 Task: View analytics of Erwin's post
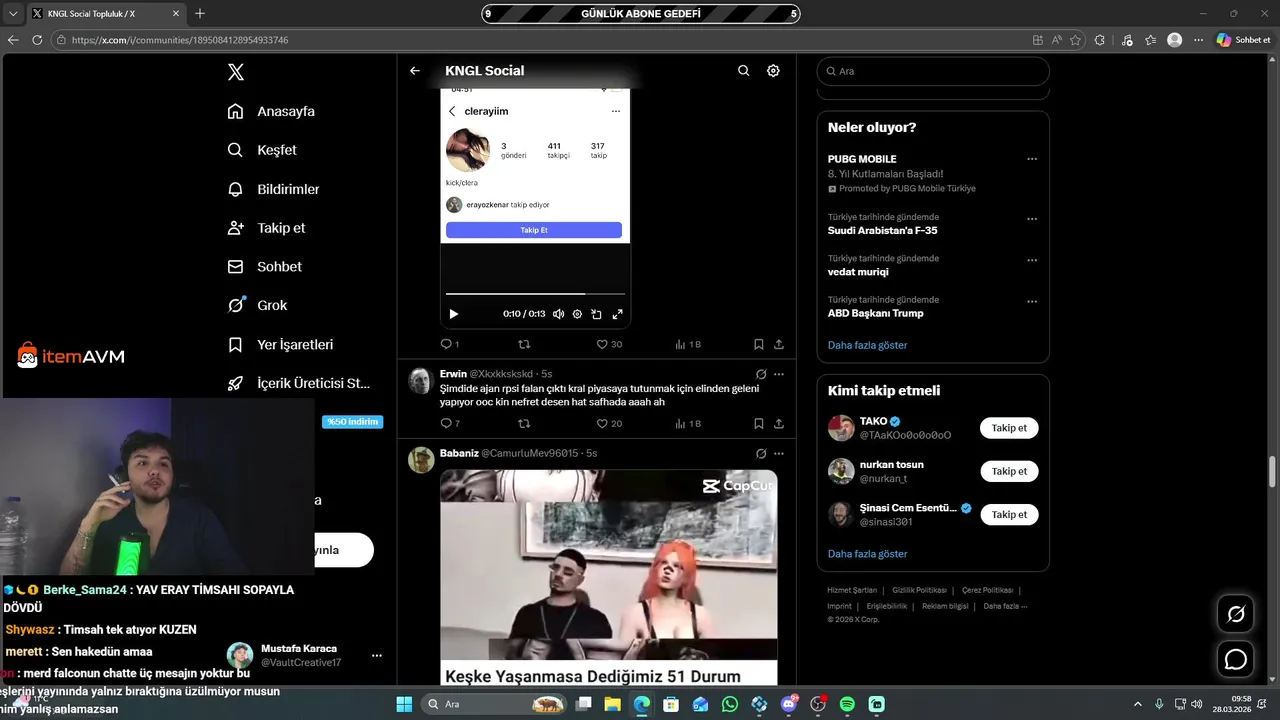[x=688, y=424]
